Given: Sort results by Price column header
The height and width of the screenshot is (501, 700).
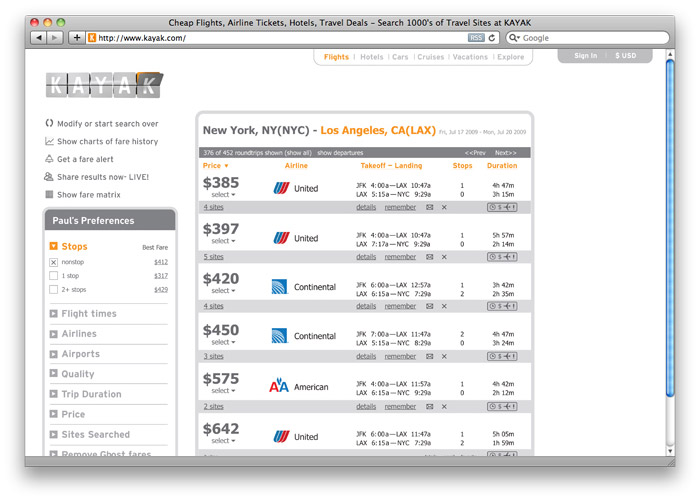Looking at the screenshot, I should coord(215,166).
